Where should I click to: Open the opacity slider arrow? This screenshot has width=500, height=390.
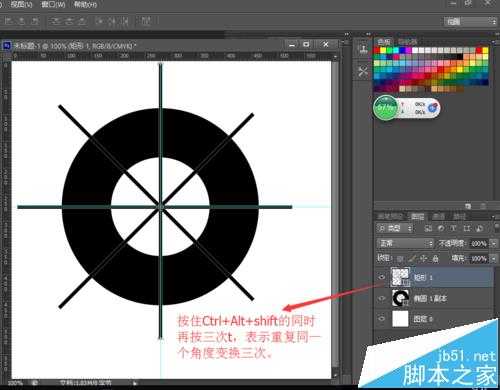coord(494,244)
